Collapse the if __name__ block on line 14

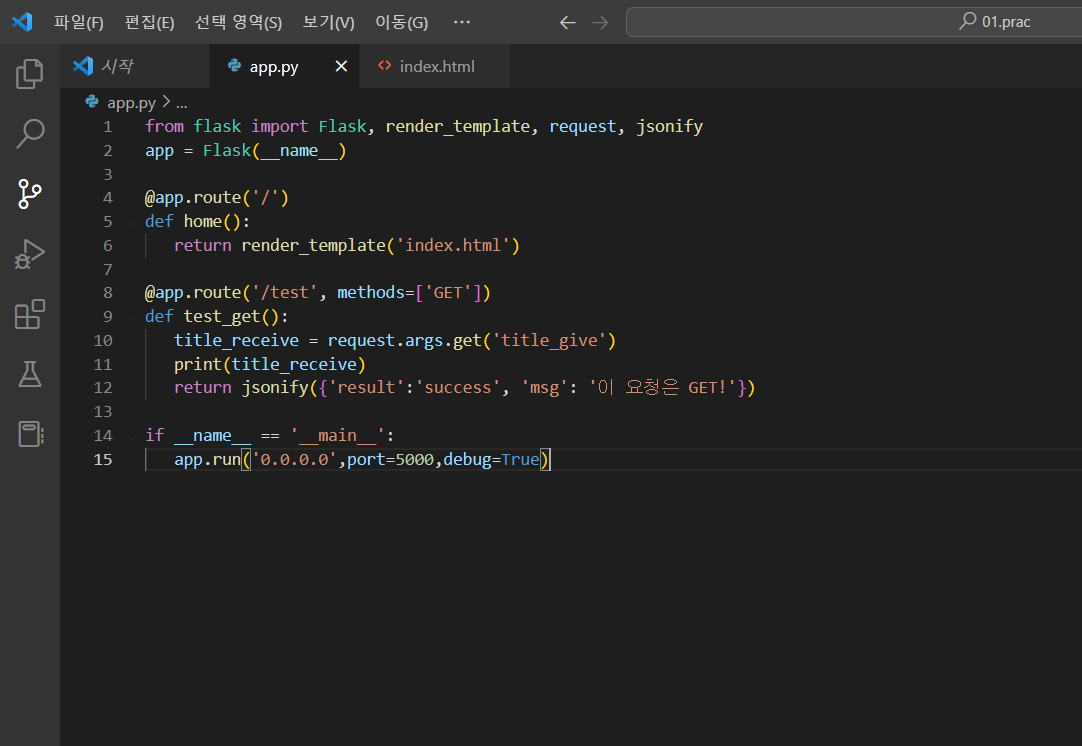tap(132, 435)
